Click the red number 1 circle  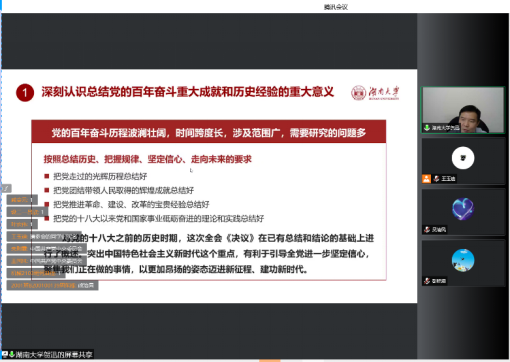pyautogui.click(x=25, y=92)
